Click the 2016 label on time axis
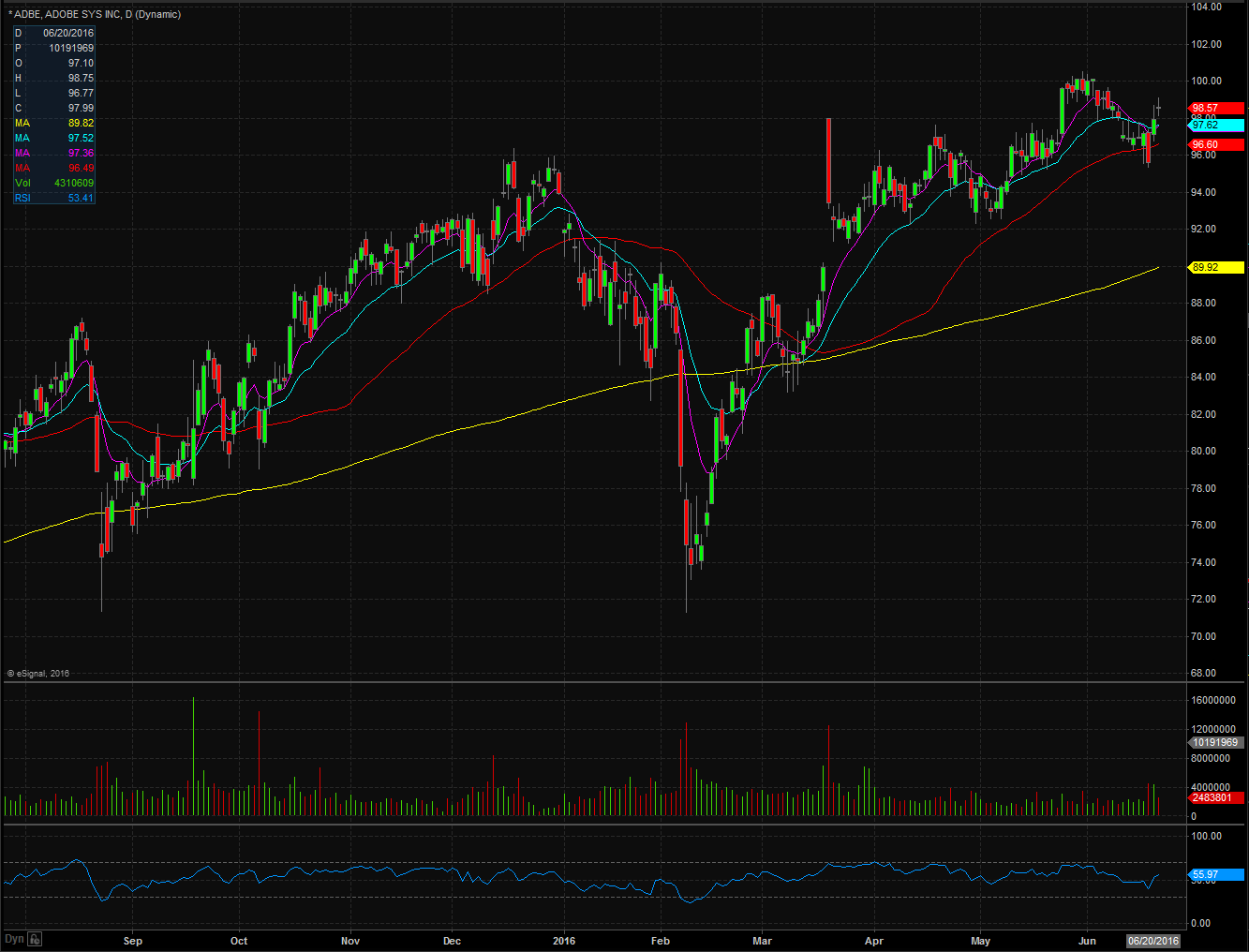This screenshot has height=952, width=1249. pyautogui.click(x=564, y=941)
